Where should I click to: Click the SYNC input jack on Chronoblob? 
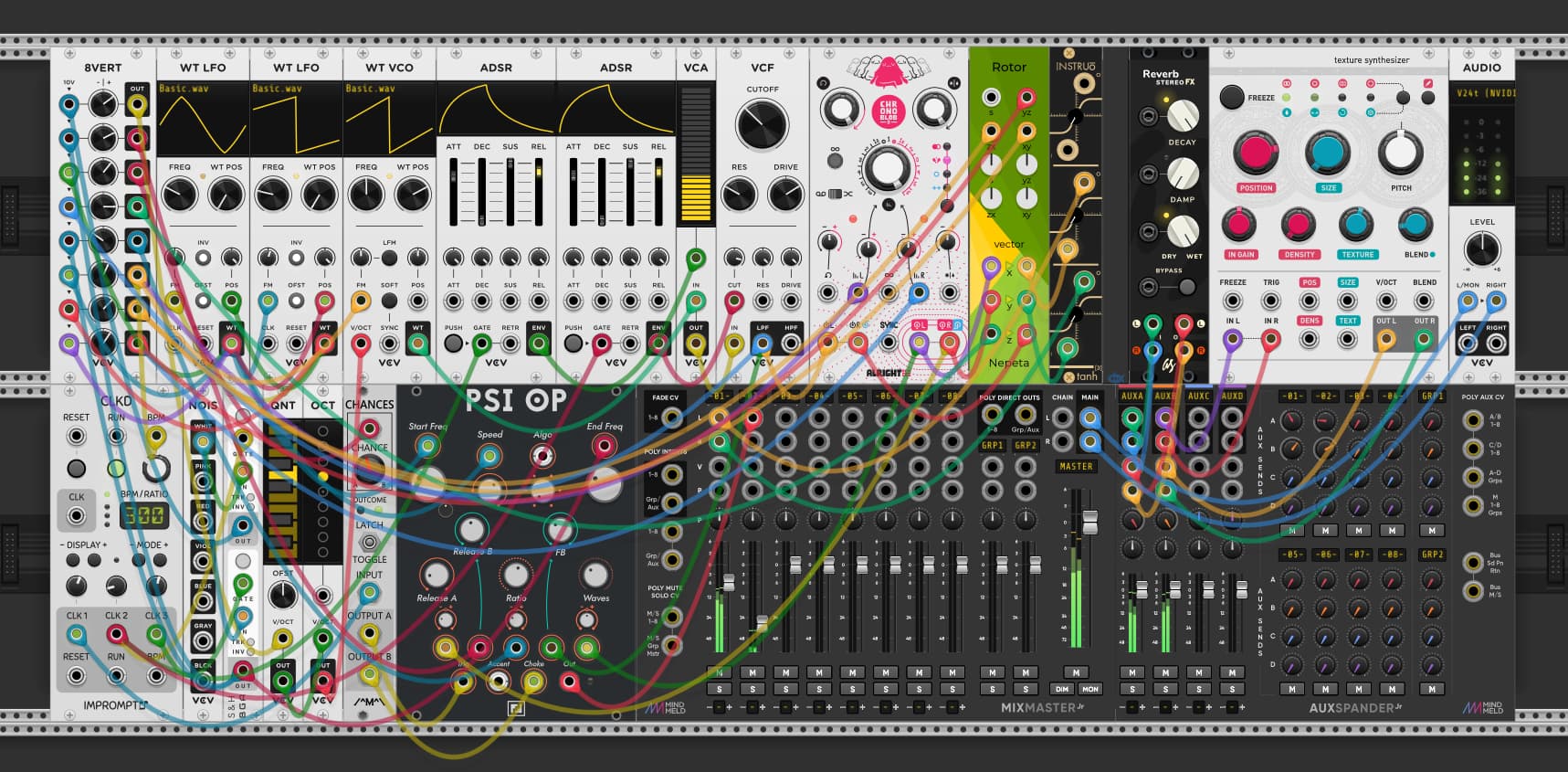888,343
